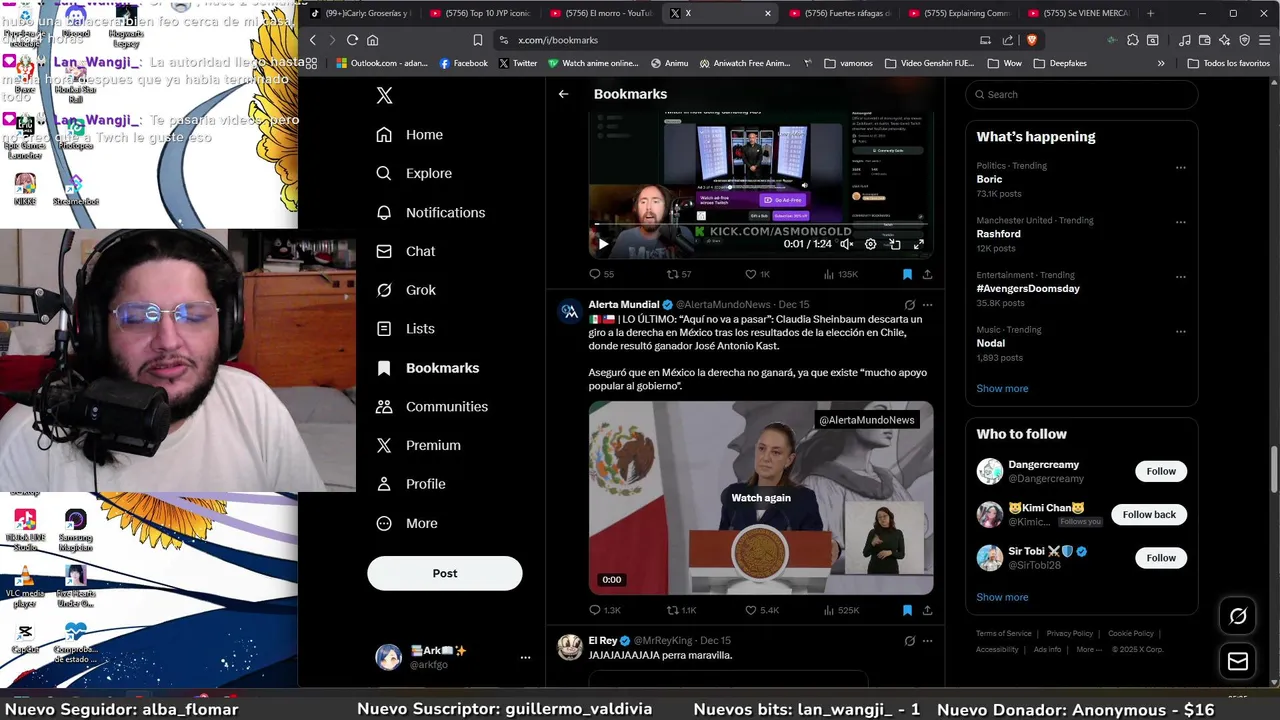The height and width of the screenshot is (720, 1280).
Task: Open options for Boric trend
Action: [x=1181, y=168]
